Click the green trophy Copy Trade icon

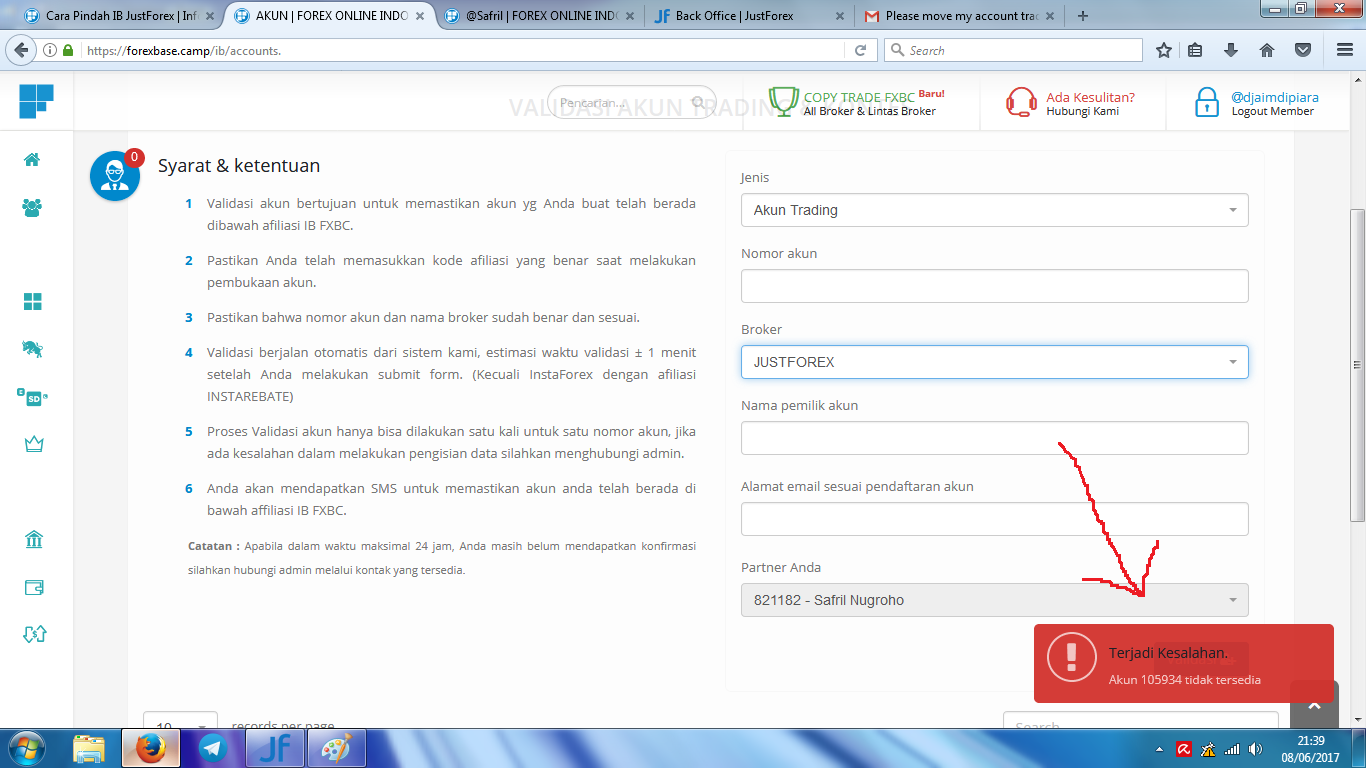785,102
